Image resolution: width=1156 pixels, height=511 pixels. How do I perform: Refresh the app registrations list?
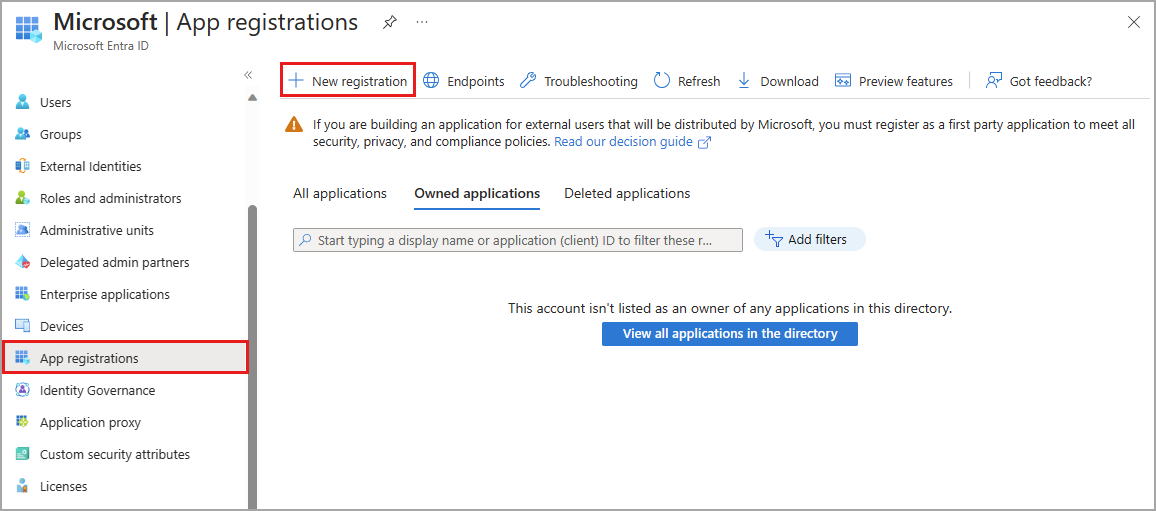tap(687, 81)
